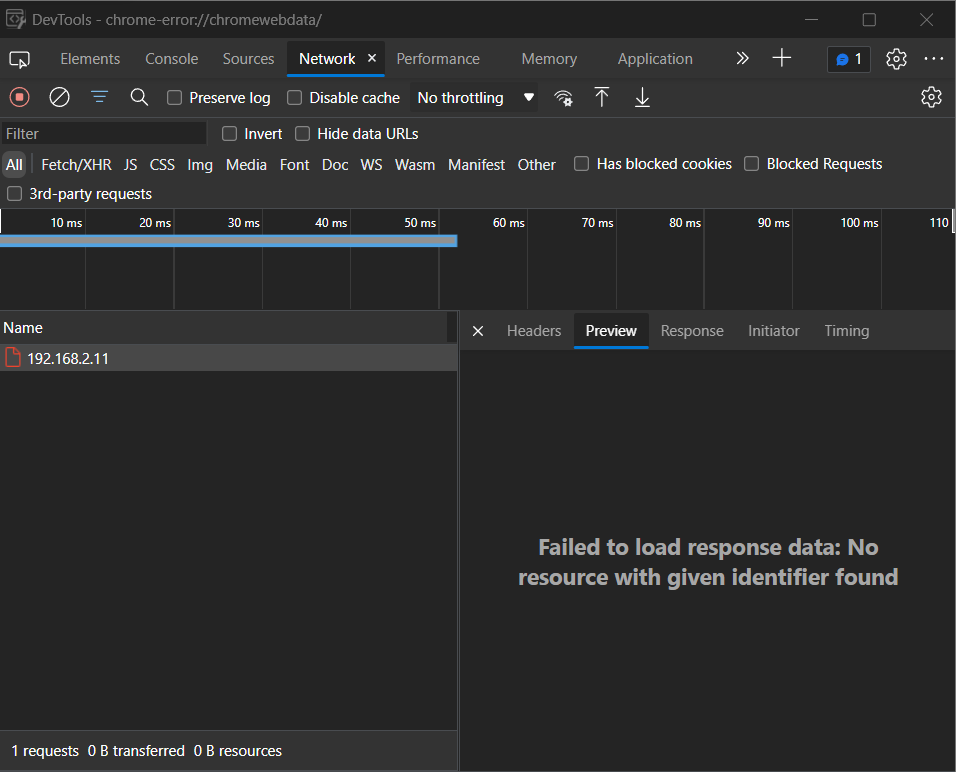Enable Disable cache checkbox
This screenshot has width=956, height=772.
click(x=294, y=98)
